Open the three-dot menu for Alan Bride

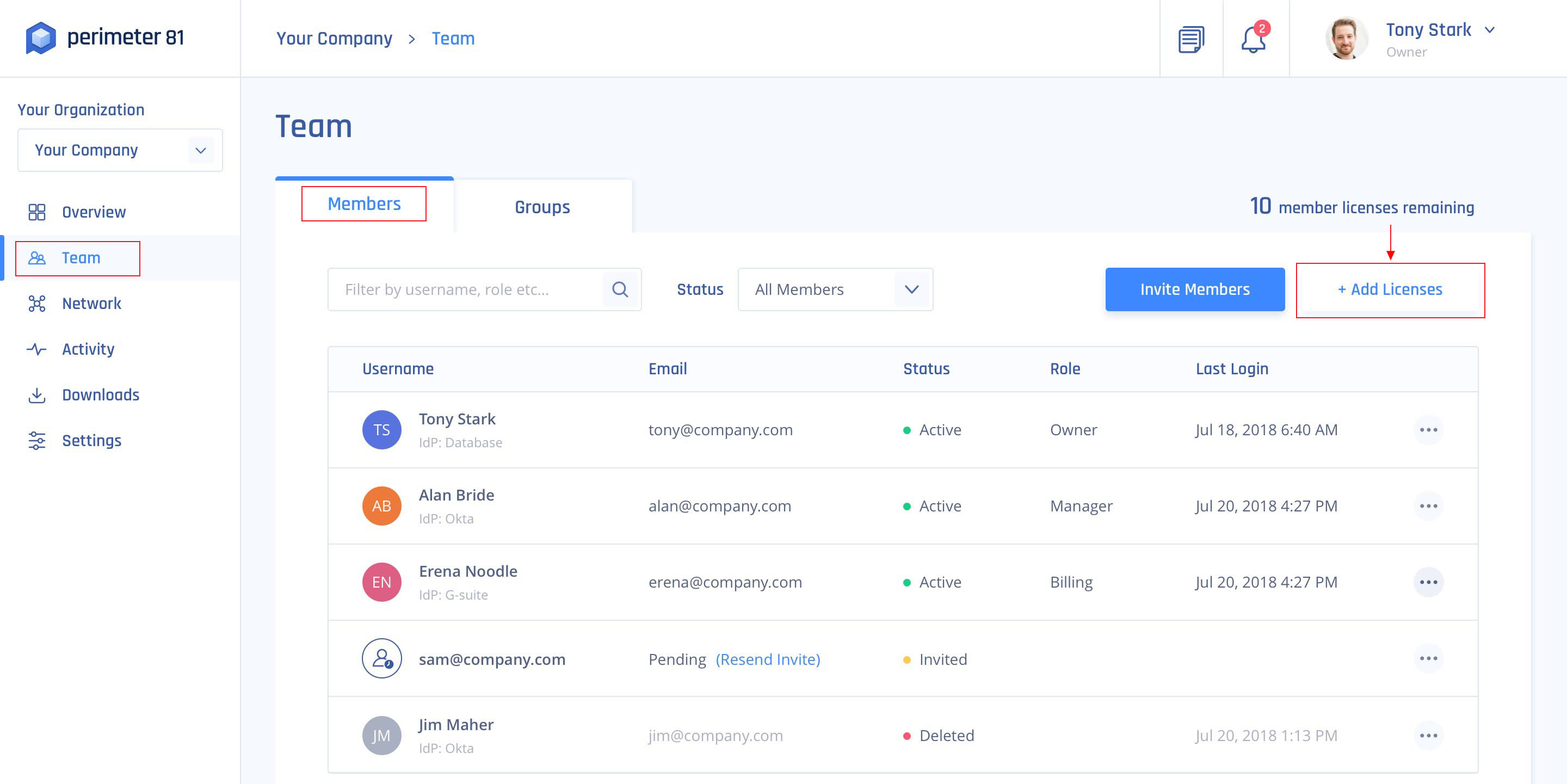[x=1428, y=506]
